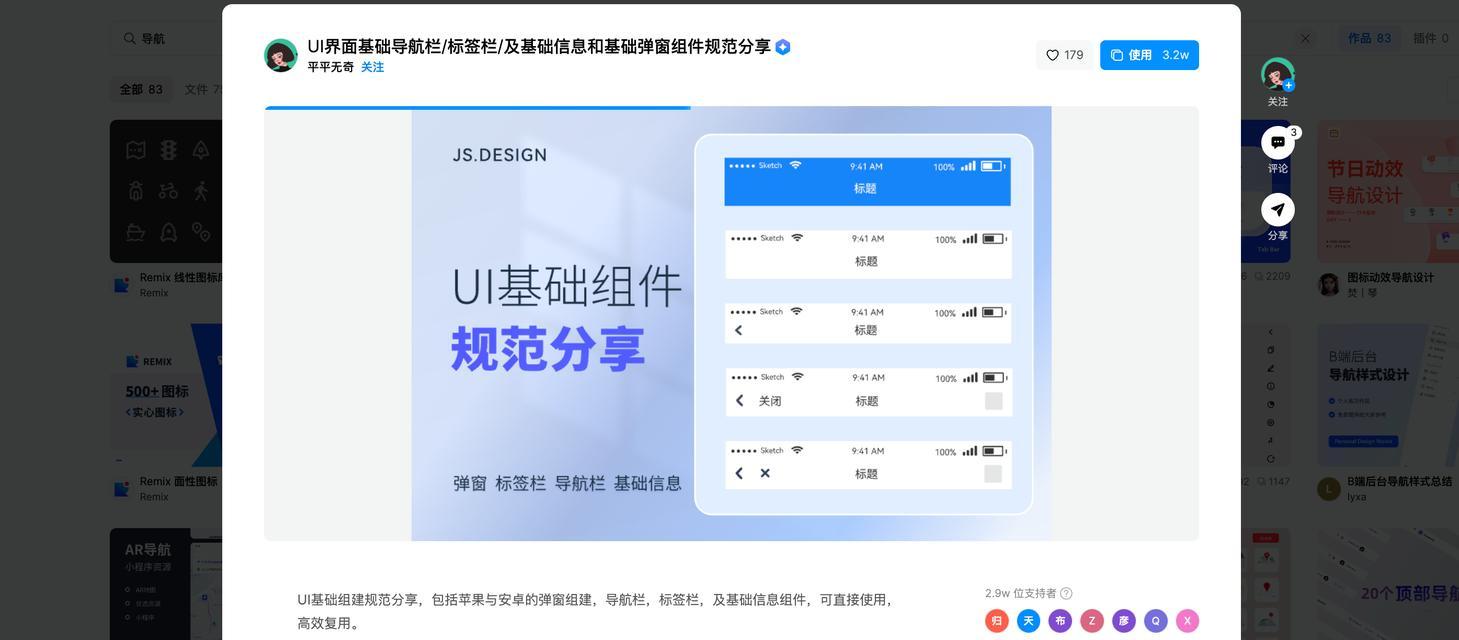
Task: Open 图标动效导航设计 title link
Action: pyautogui.click(x=1390, y=277)
